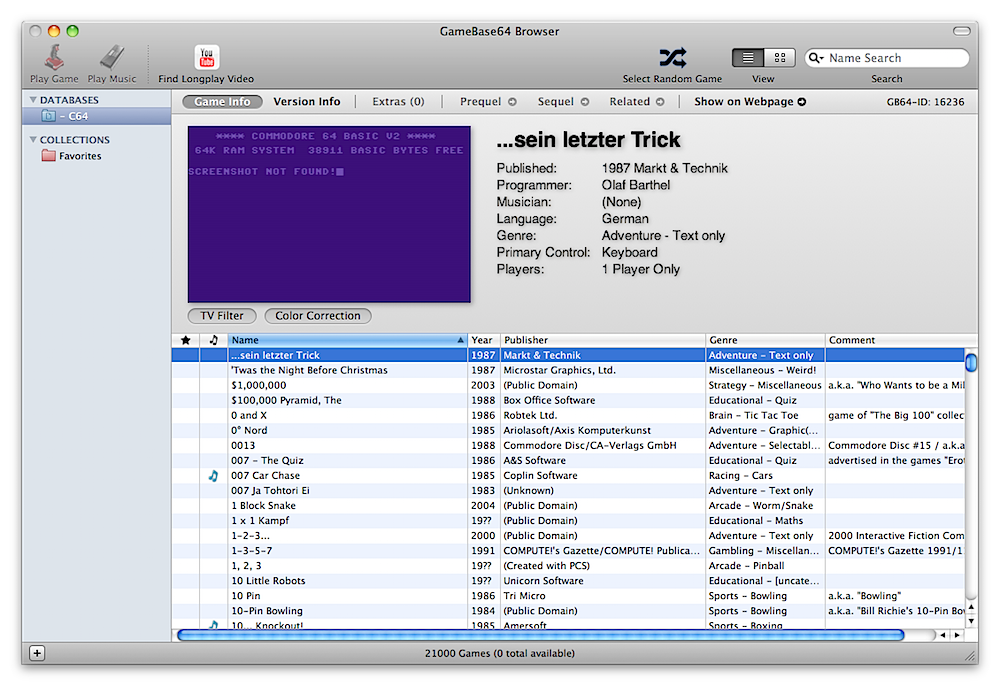This screenshot has height=686, width=1000.
Task: Click the horizontal scroll right arrow
Action: click(957, 635)
